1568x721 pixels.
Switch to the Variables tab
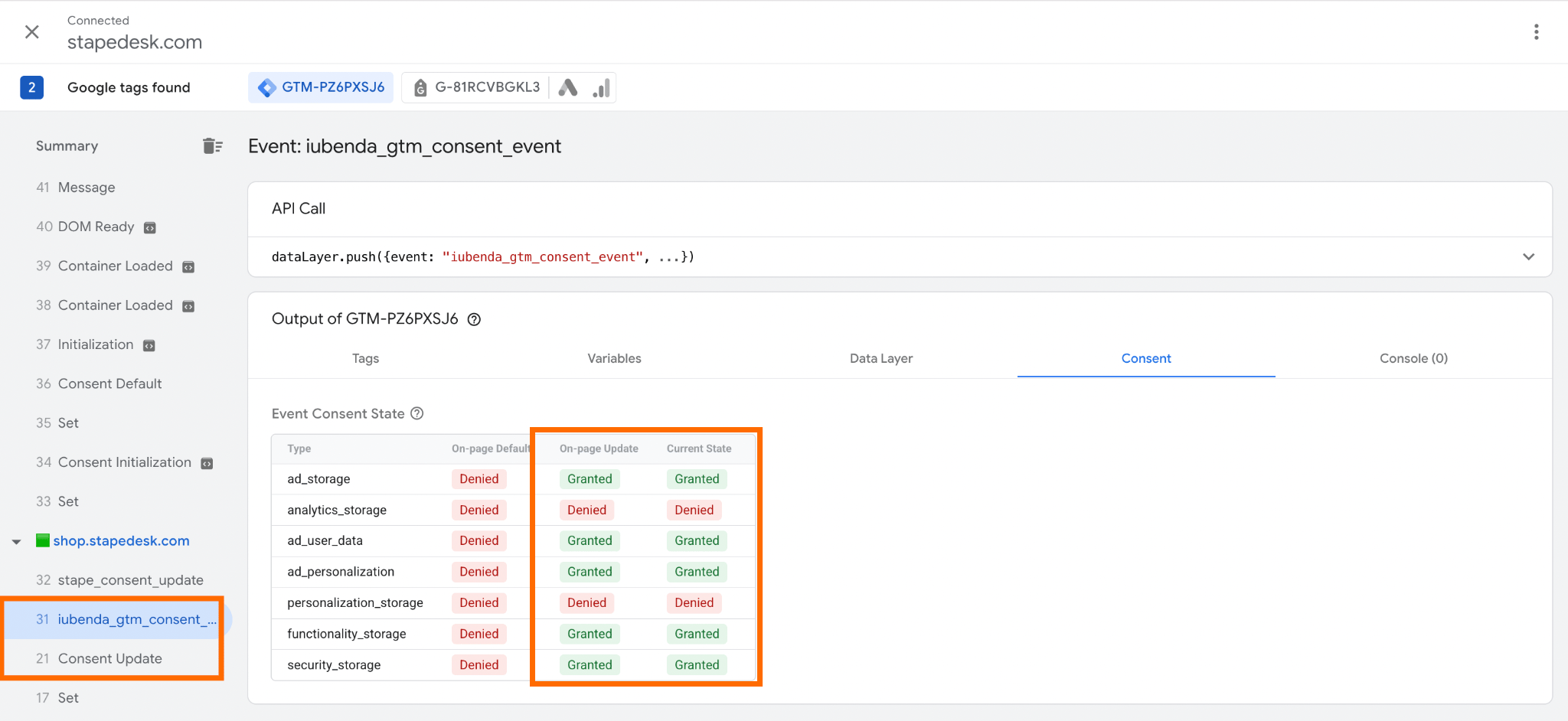(x=614, y=358)
